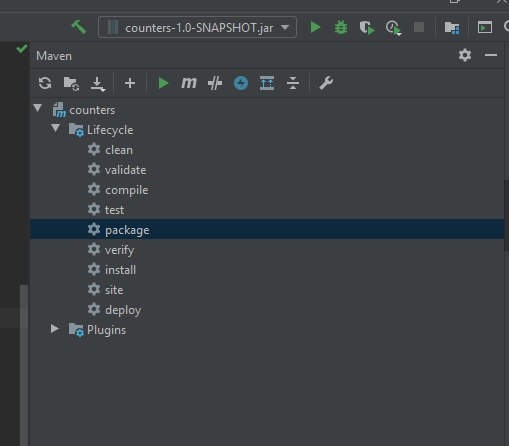This screenshot has width=509, height=446.
Task: Open the counters-1.0-SNAPSHOT.jar run configuration dropdown
Action: pos(197,27)
